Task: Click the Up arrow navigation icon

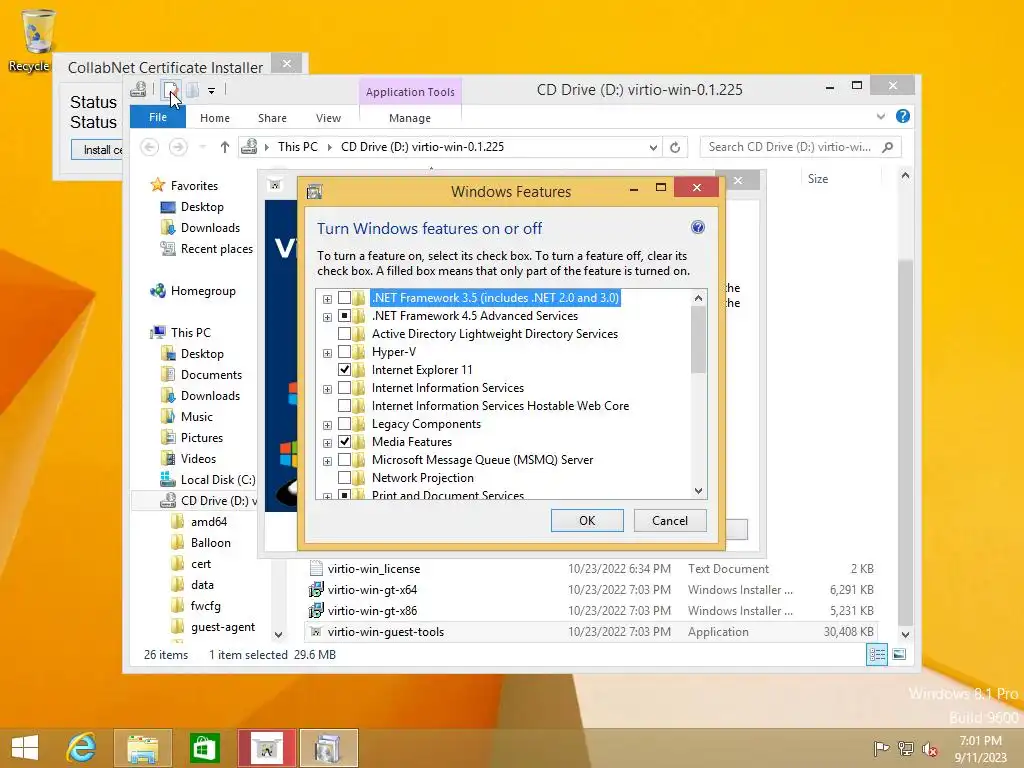Action: pyautogui.click(x=225, y=148)
